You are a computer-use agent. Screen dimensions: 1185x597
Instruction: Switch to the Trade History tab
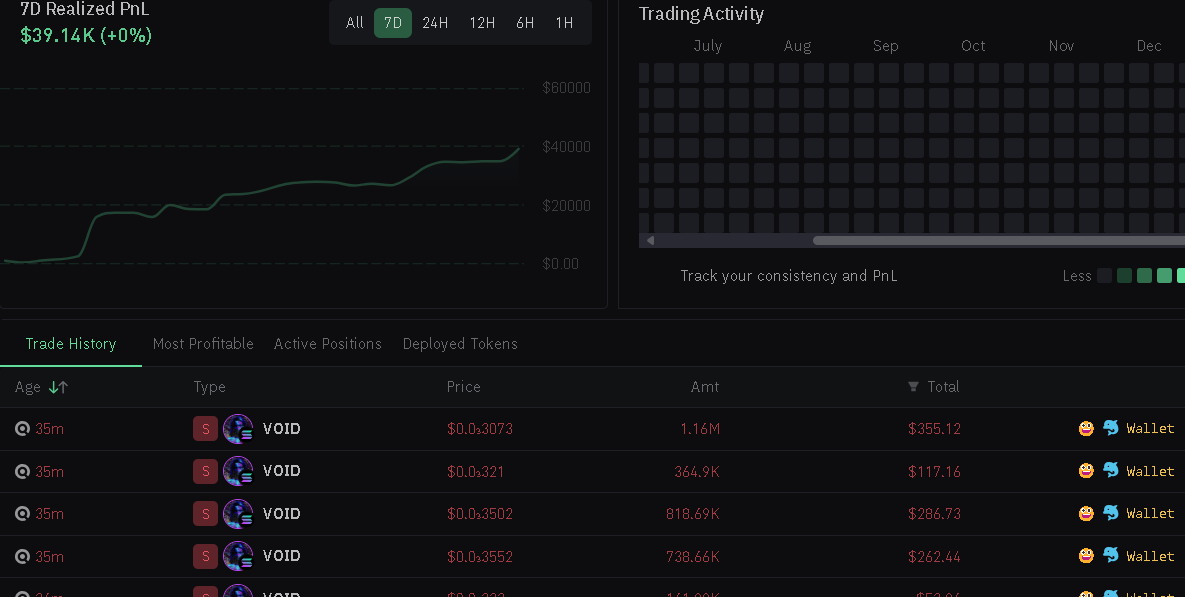point(71,344)
